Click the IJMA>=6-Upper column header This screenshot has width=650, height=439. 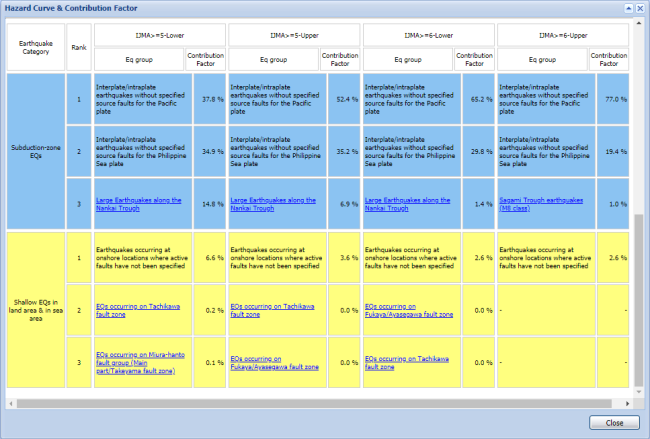563,34
